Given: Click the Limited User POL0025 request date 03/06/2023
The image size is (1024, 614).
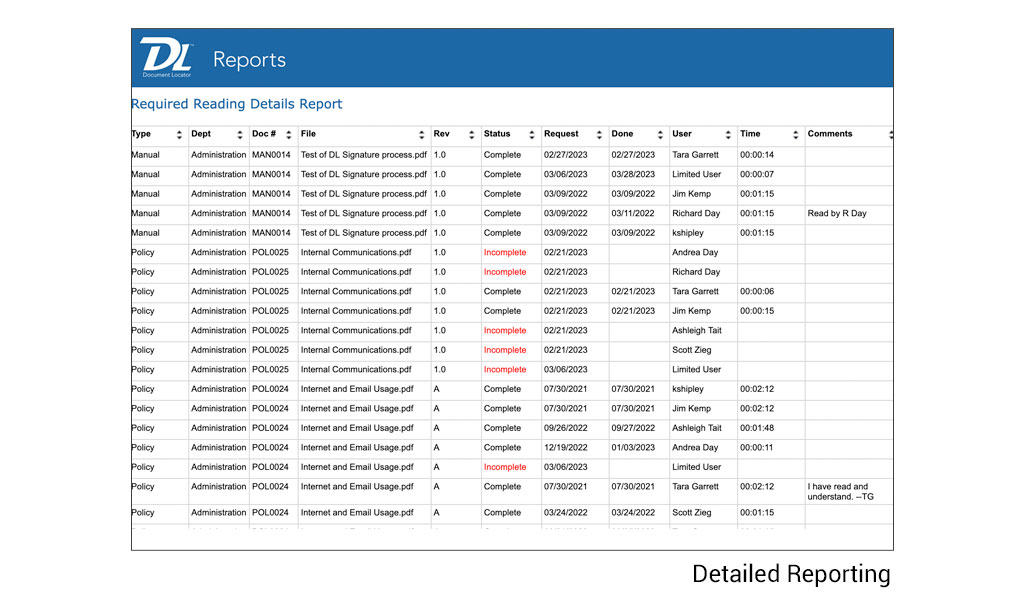Looking at the screenshot, I should 566,370.
